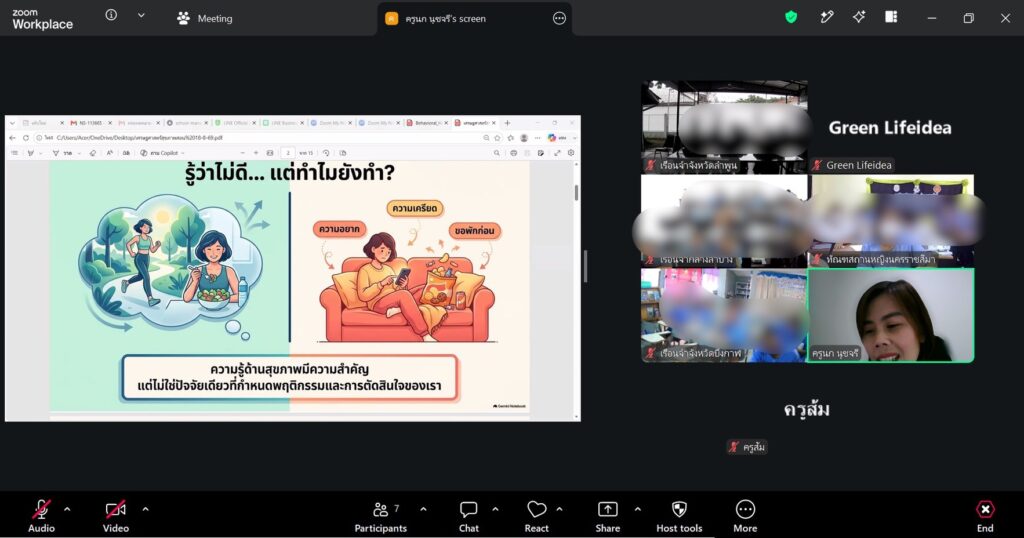Open the meeting information icon
Screen dimensions: 1024x538
tap(111, 15)
